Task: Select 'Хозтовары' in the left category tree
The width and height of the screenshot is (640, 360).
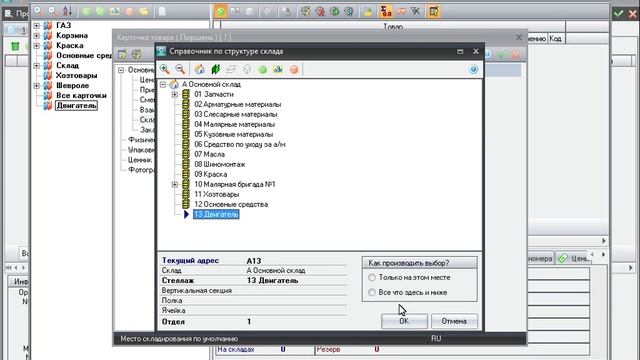Action: 76,76
